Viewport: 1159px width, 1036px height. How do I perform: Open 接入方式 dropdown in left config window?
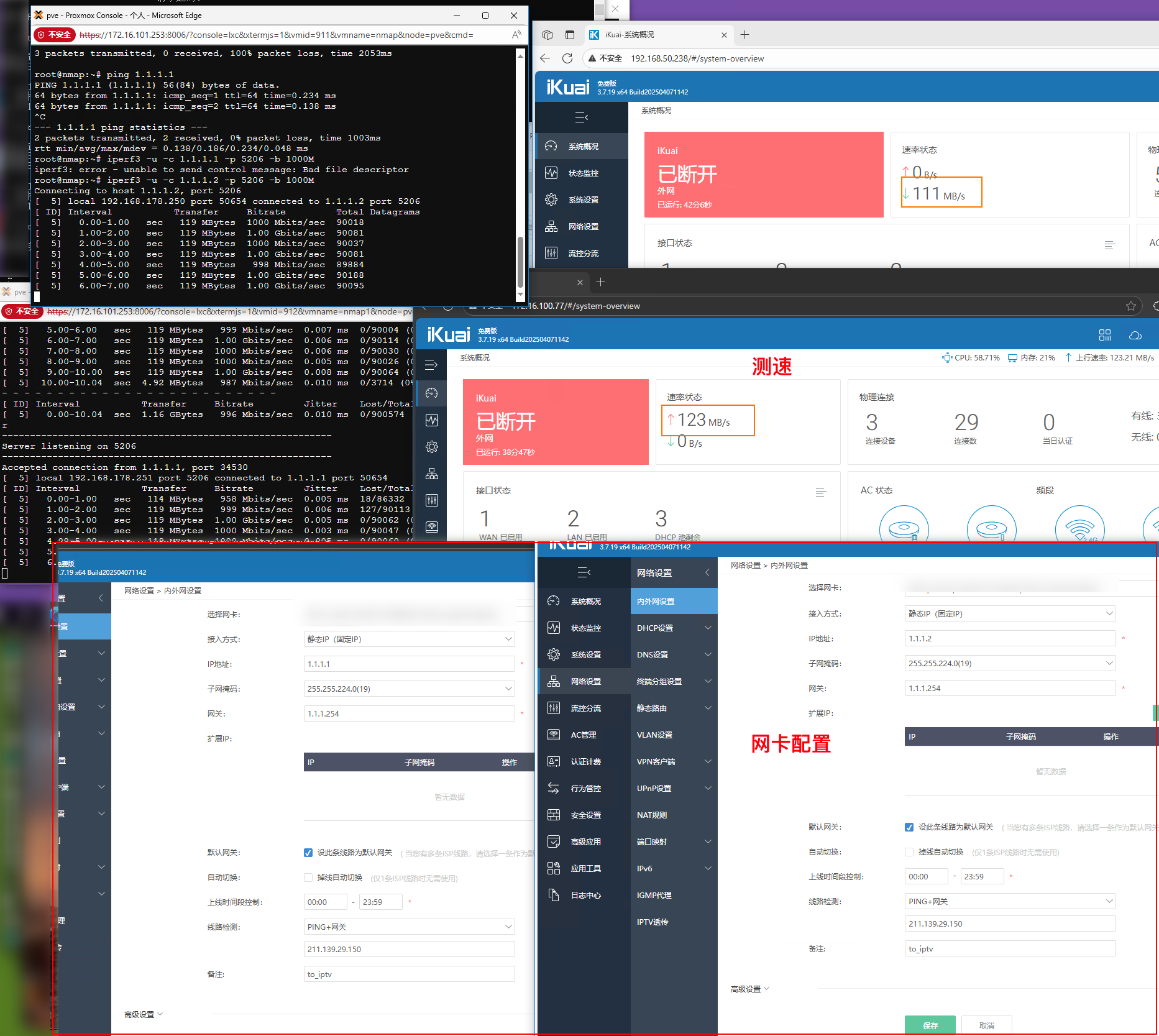click(409, 639)
